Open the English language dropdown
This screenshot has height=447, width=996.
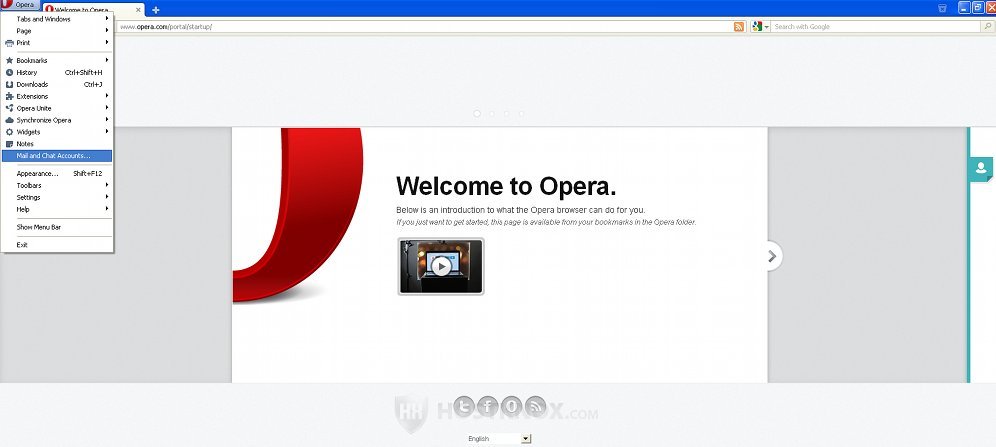click(x=499, y=439)
